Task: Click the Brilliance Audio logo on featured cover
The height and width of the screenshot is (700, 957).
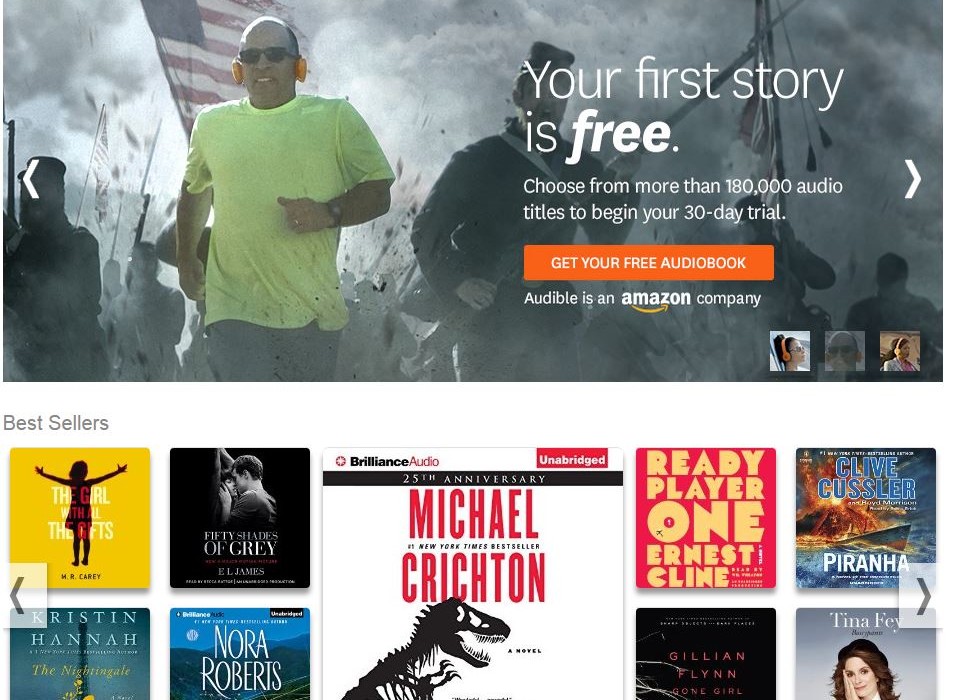Action: point(387,461)
